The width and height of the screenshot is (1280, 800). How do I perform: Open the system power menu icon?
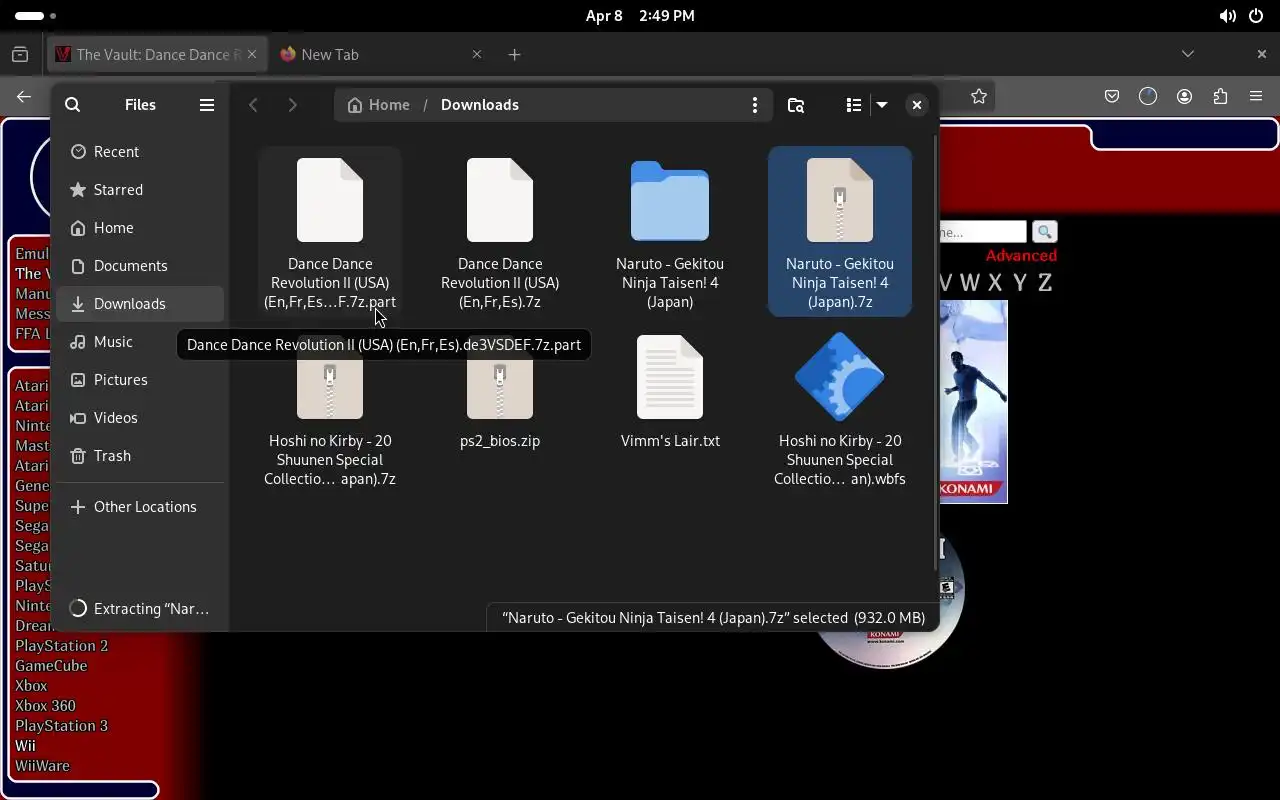point(1256,16)
